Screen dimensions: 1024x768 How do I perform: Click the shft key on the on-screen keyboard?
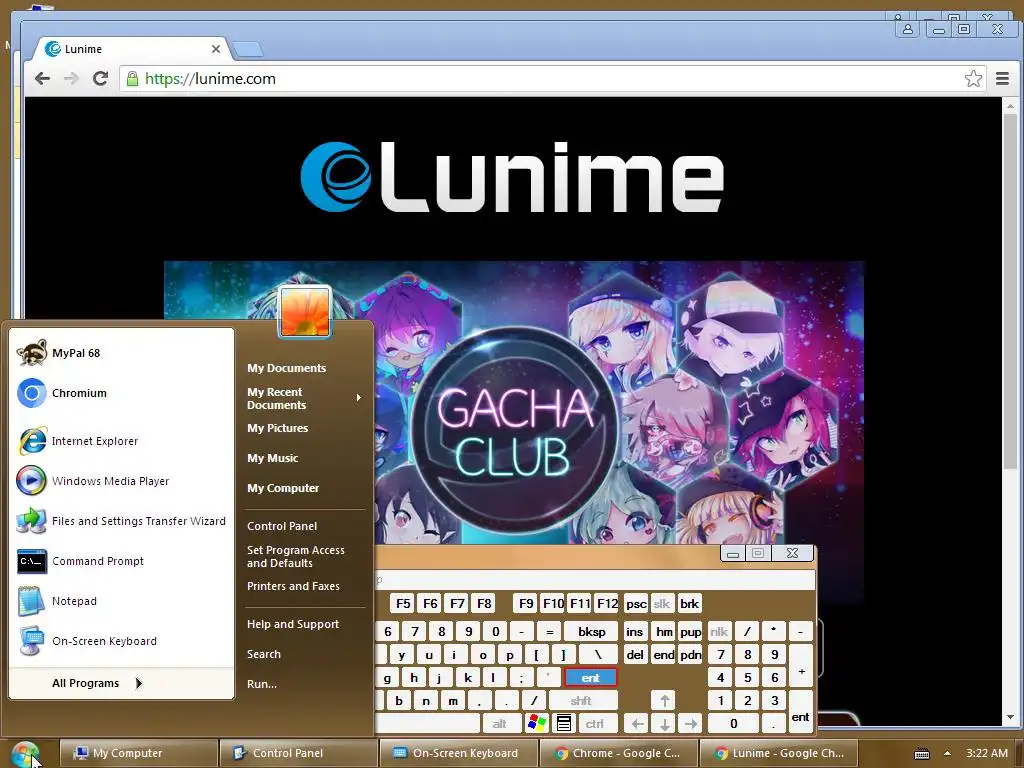pos(581,701)
